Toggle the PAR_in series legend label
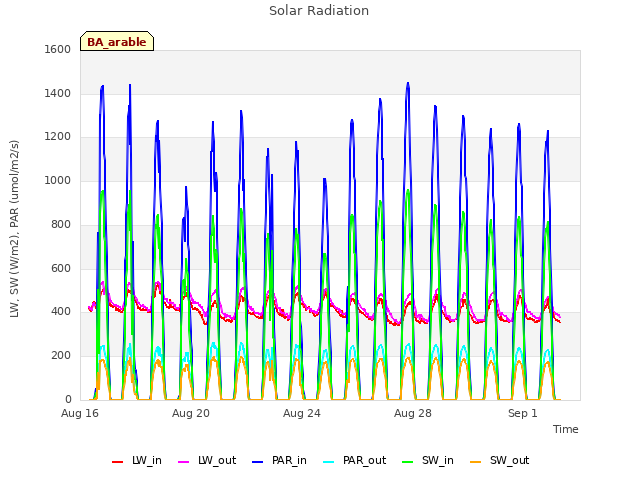640x480 pixels. point(289,461)
